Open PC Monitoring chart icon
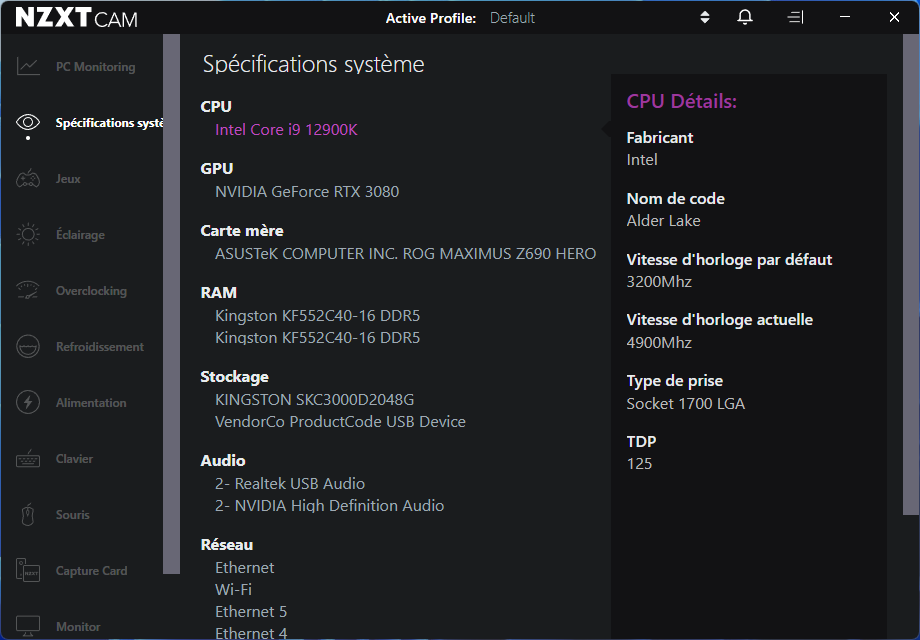Viewport: 920px width, 640px height. 28,66
